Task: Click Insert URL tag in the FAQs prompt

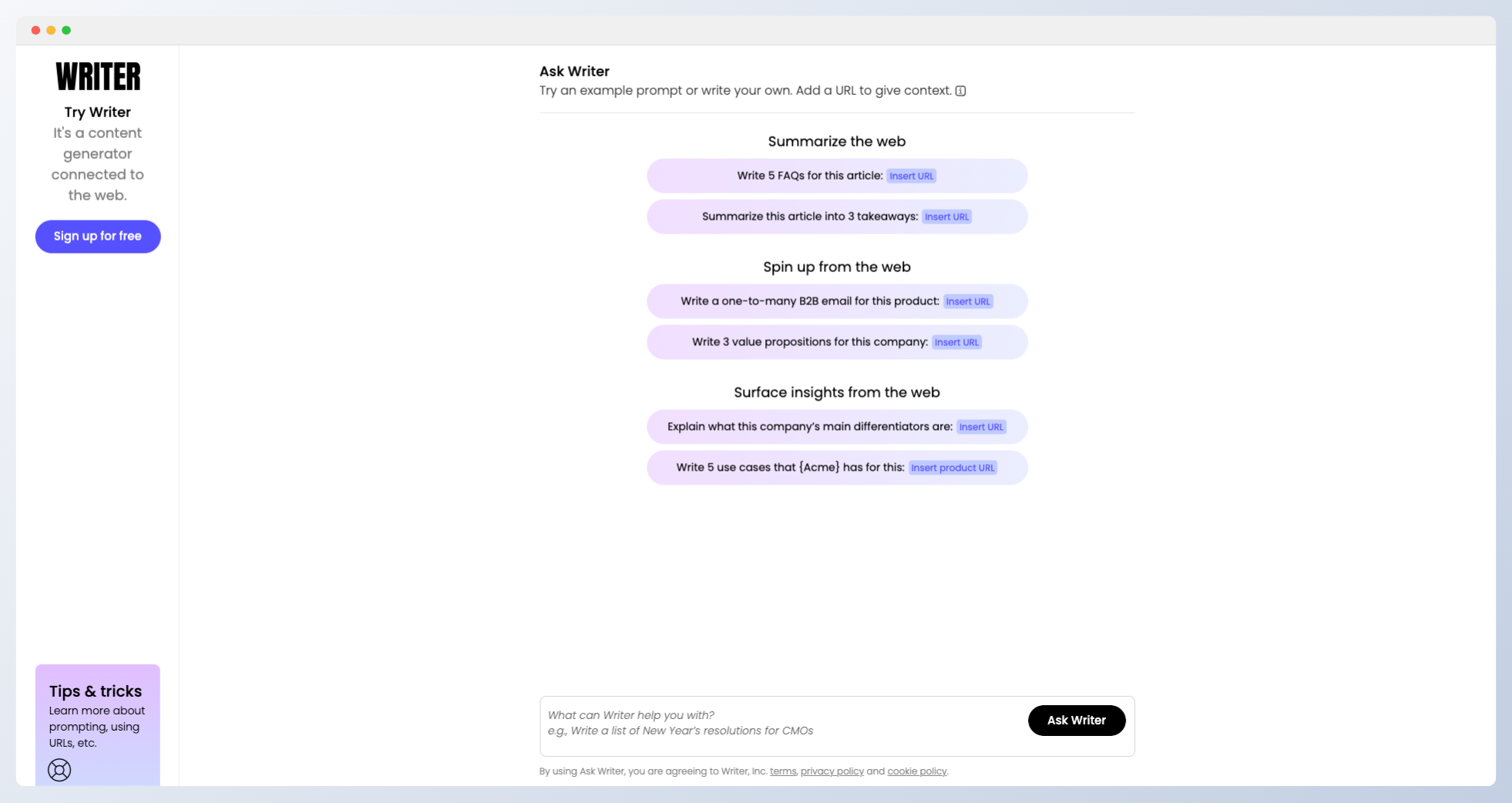Action: click(911, 176)
